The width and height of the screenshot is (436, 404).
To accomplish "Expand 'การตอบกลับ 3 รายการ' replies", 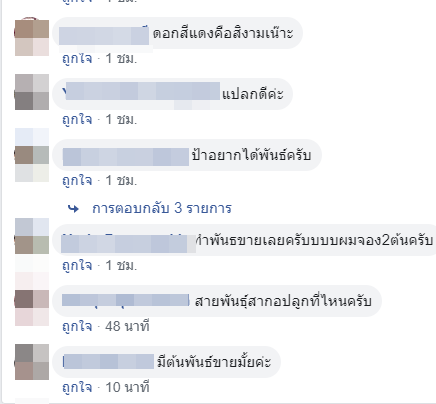I will pyautogui.click(x=162, y=208).
